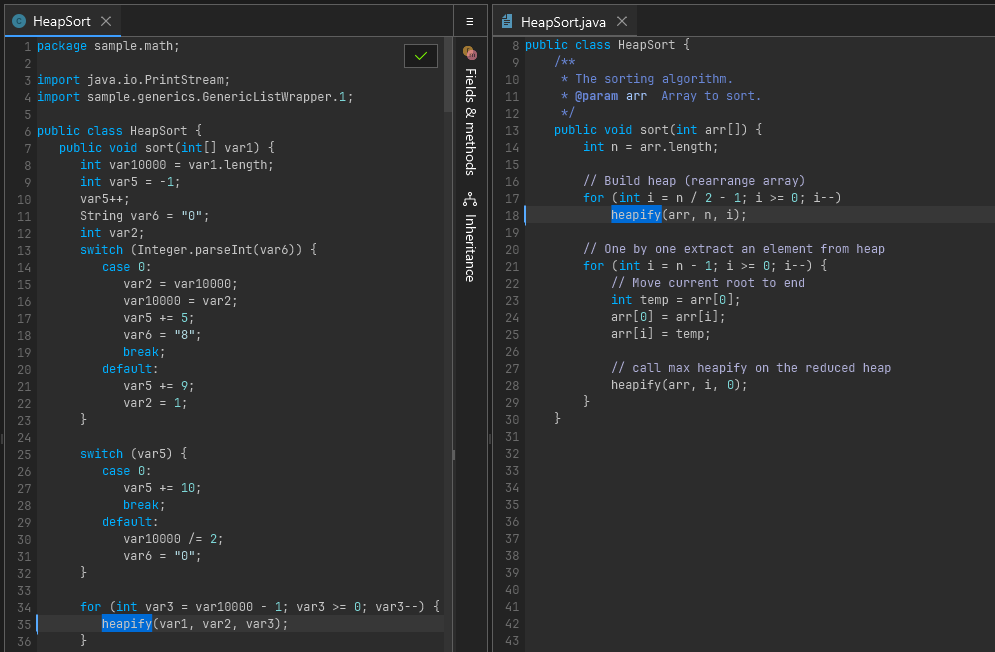Click 'String var6 = "0";' statement

[145, 215]
